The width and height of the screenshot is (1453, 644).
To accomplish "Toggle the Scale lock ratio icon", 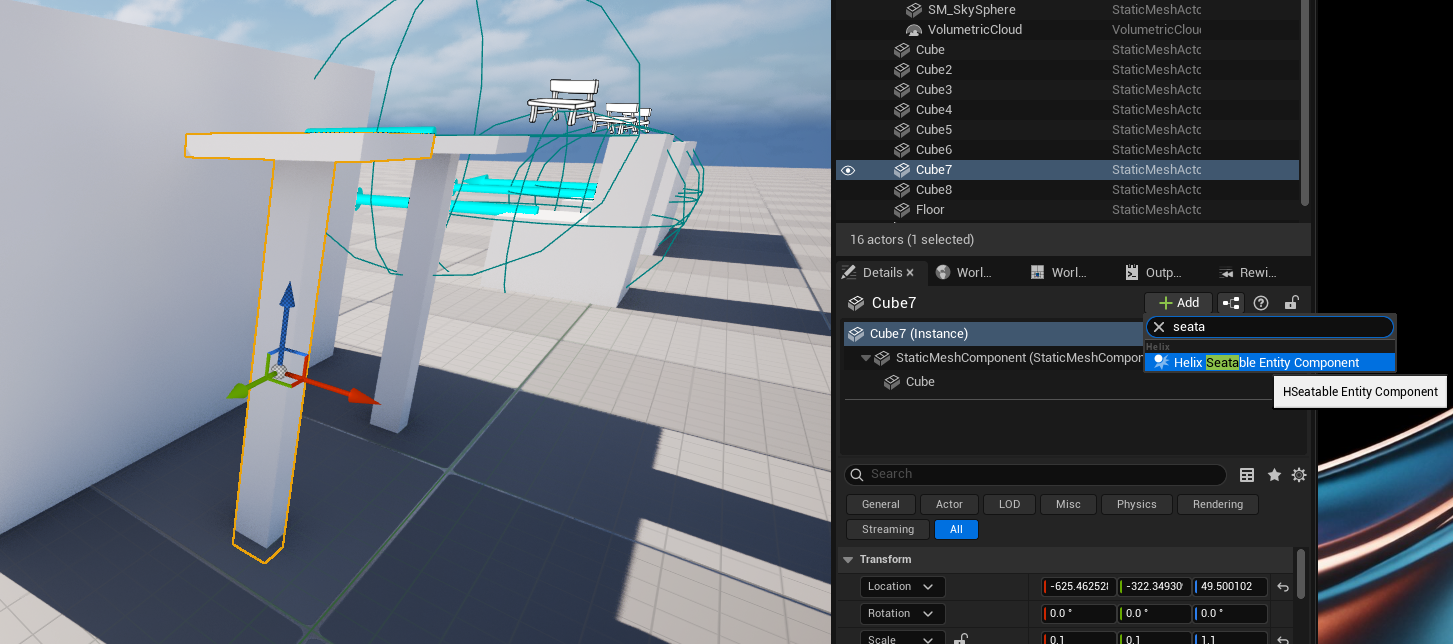I will click(x=961, y=639).
